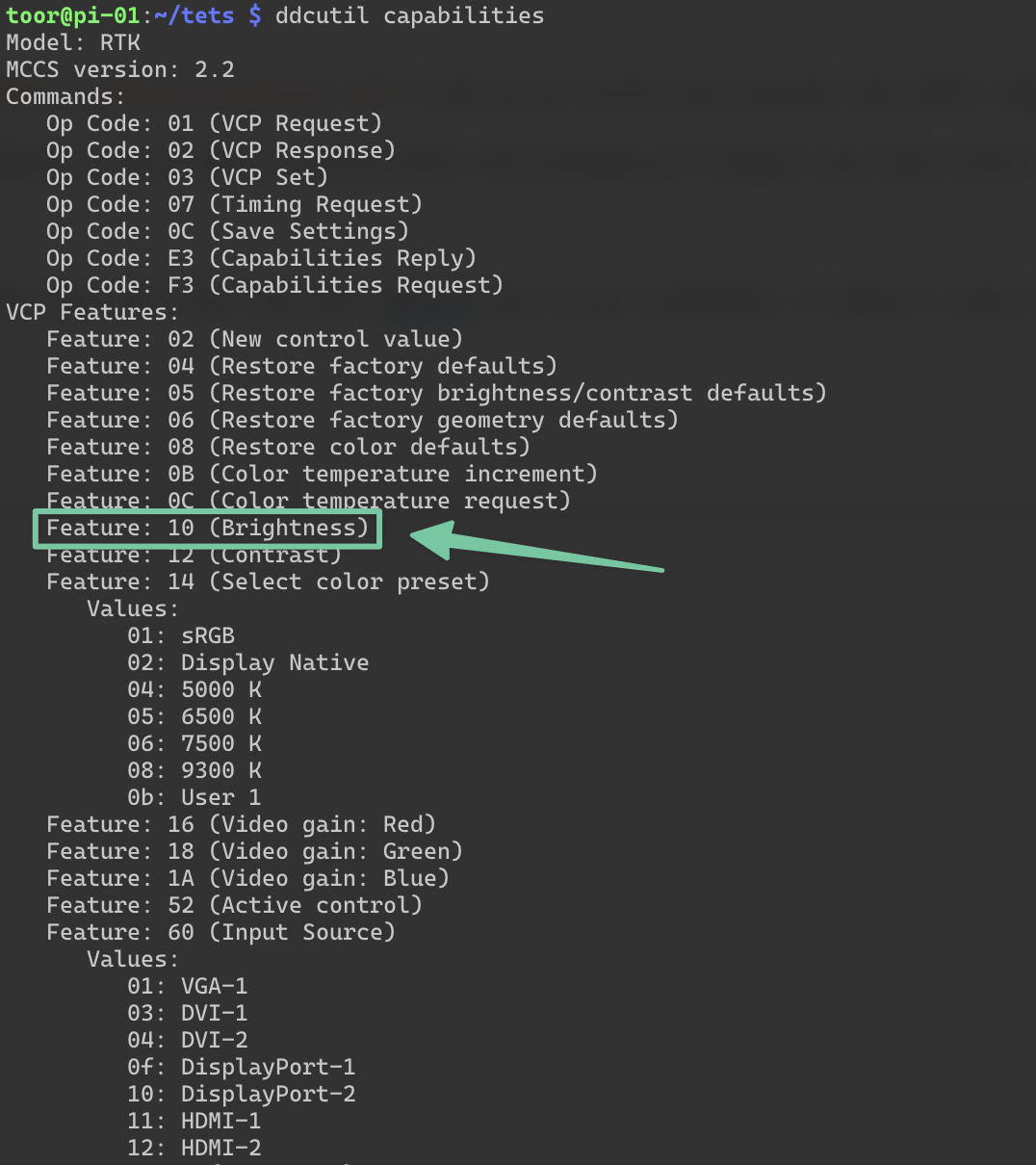The image size is (1036, 1165).
Task: Click Op Code F3 Capabilities Request line
Action: (274, 286)
